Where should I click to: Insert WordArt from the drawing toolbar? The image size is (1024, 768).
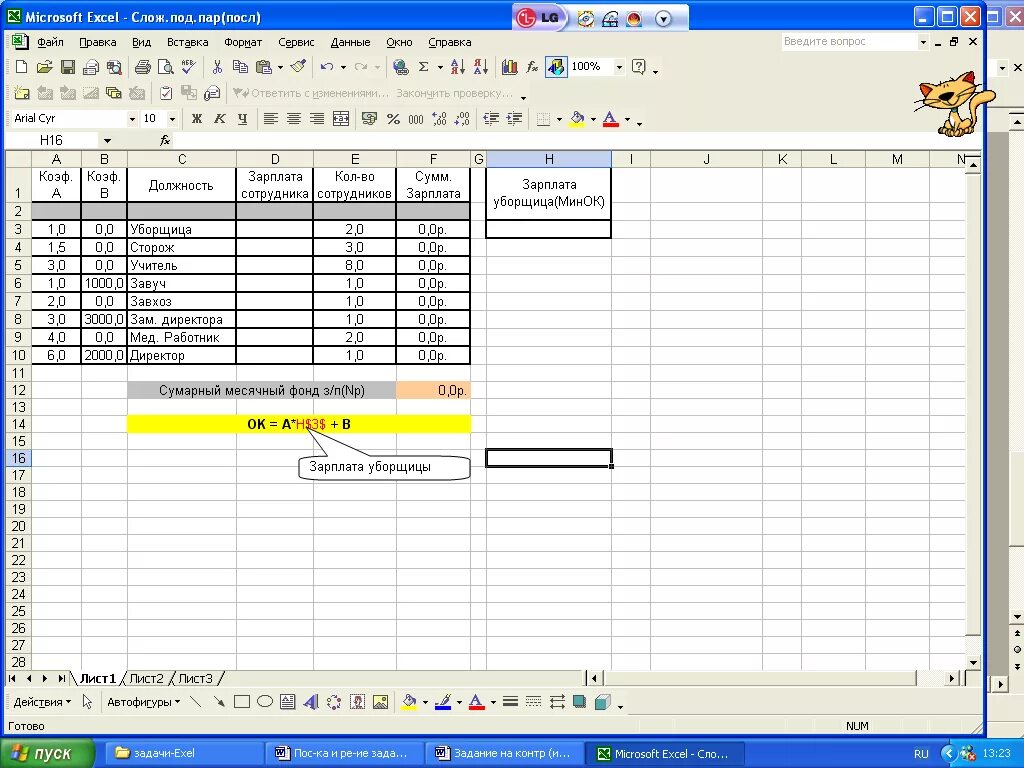311,702
